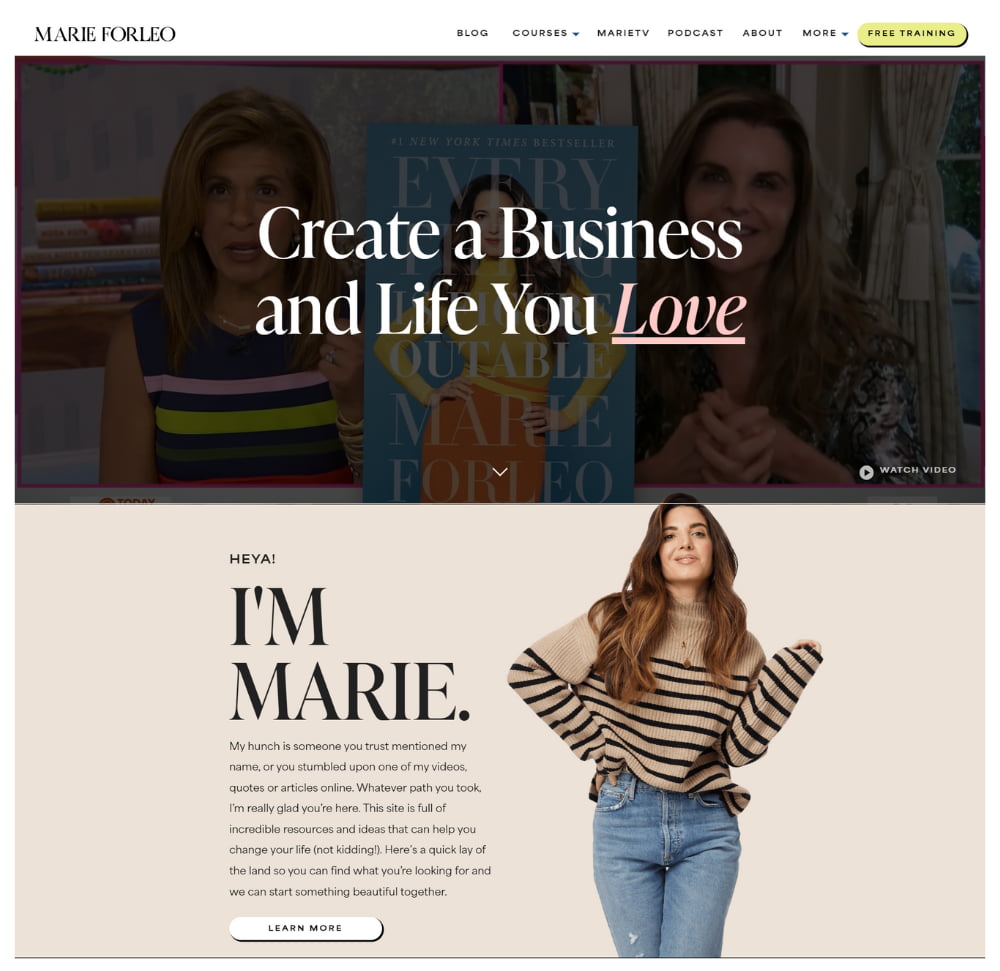
Task: Click the More menu label
Action: [x=819, y=33]
